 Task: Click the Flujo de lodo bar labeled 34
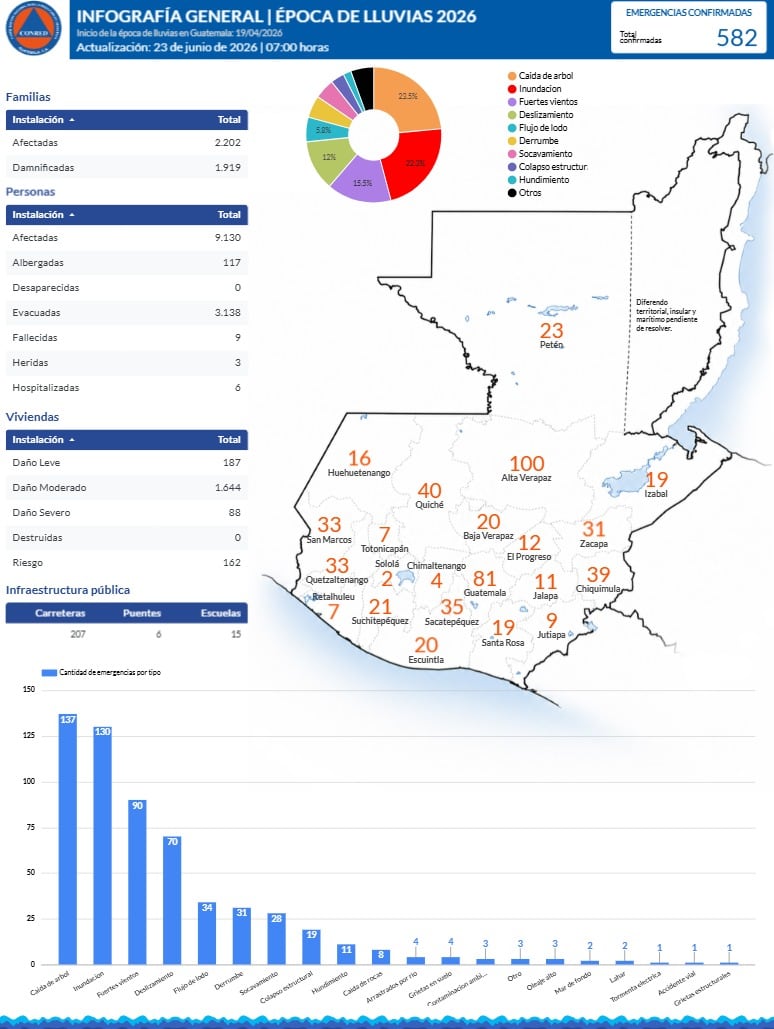pos(207,933)
